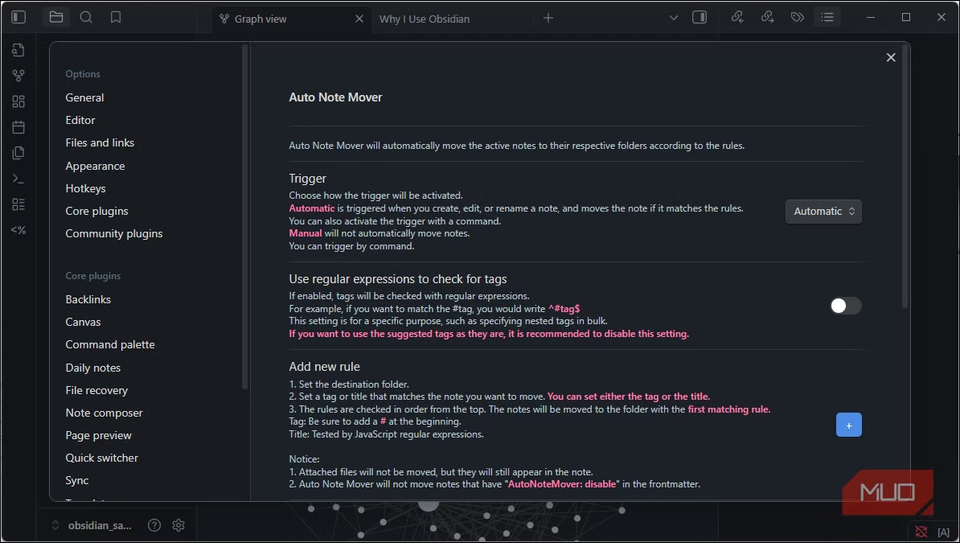Select Backlinks plugin settings
Image resolution: width=960 pixels, height=543 pixels.
(x=88, y=299)
